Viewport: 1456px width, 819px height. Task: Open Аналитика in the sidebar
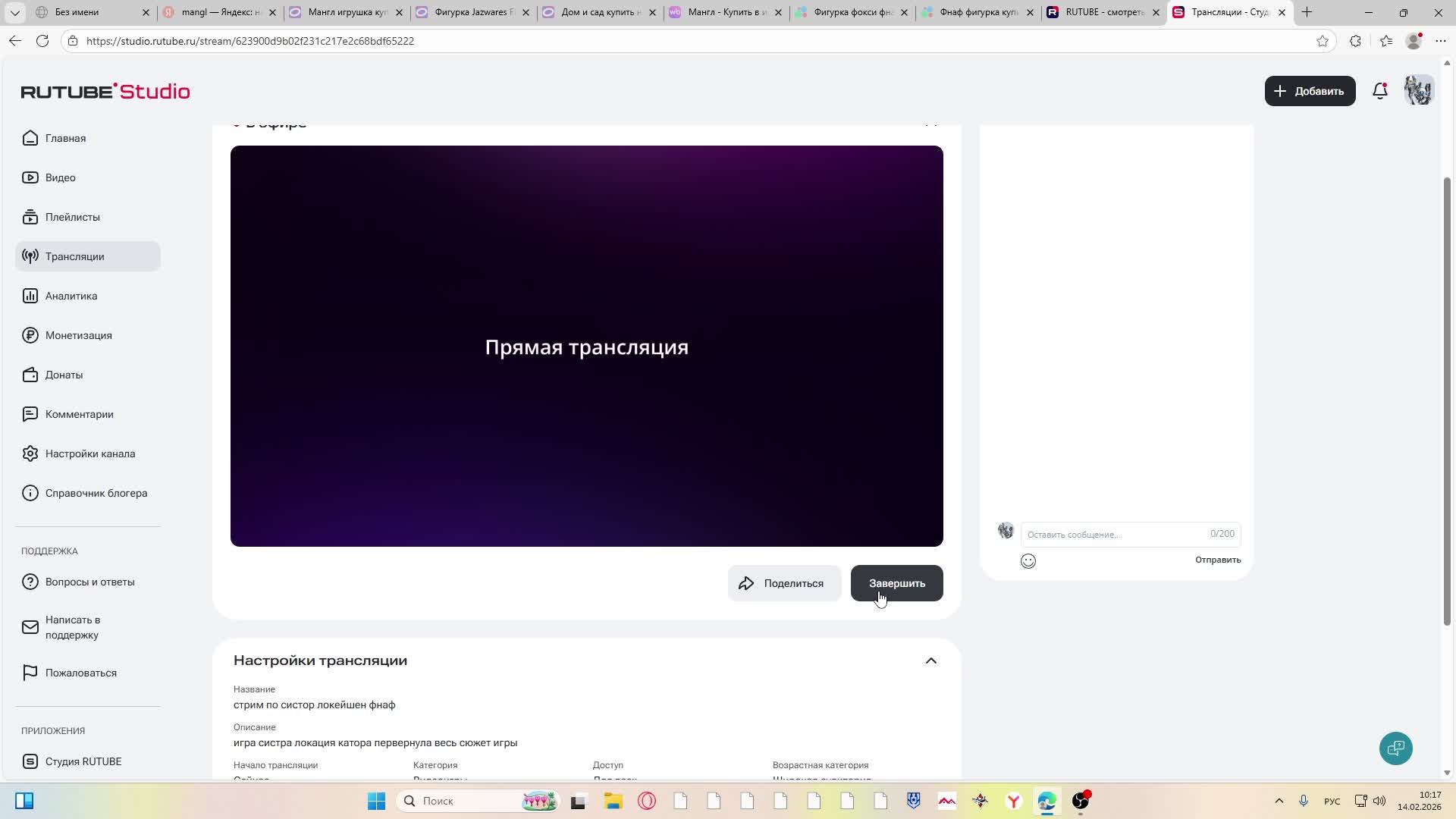(71, 296)
